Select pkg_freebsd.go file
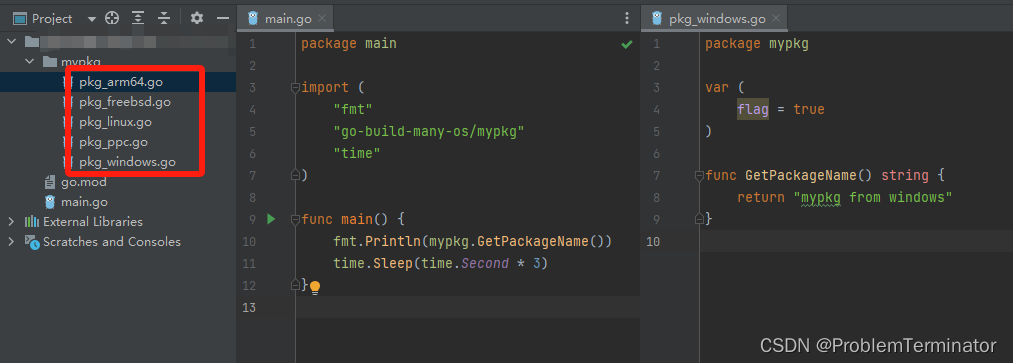This screenshot has height=363, width=1013. [x=125, y=102]
